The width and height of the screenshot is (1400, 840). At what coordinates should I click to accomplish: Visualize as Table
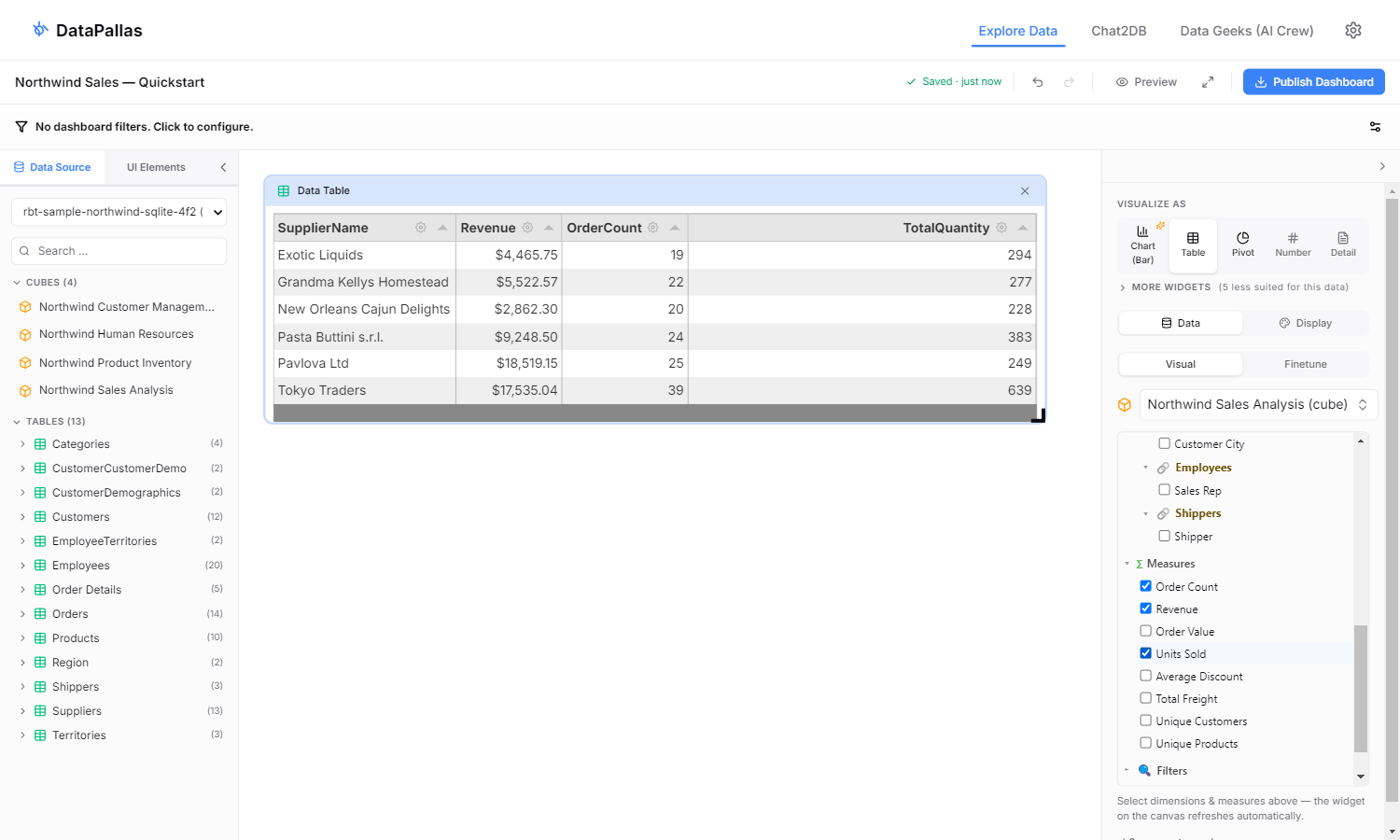click(x=1193, y=245)
